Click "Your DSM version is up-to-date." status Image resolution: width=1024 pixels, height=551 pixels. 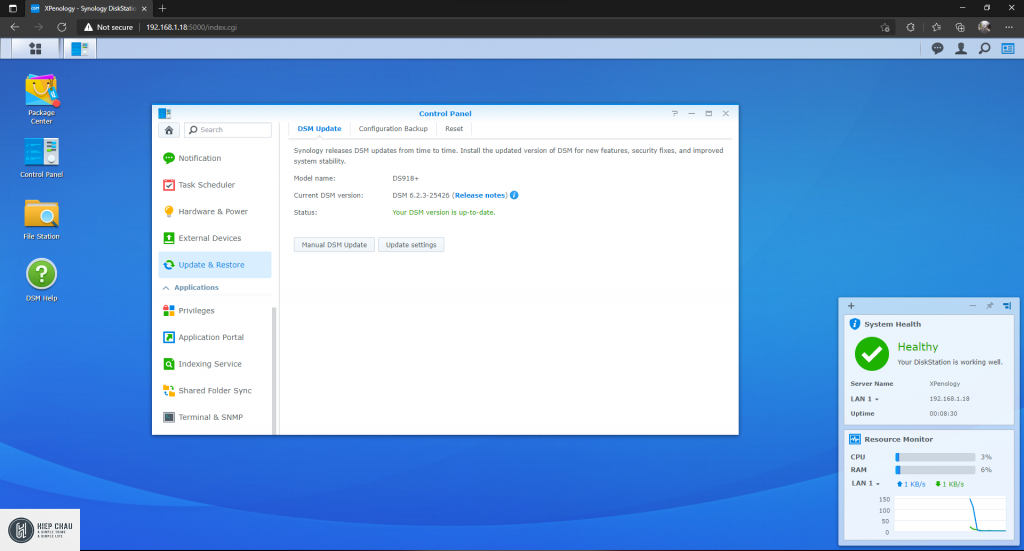point(443,213)
